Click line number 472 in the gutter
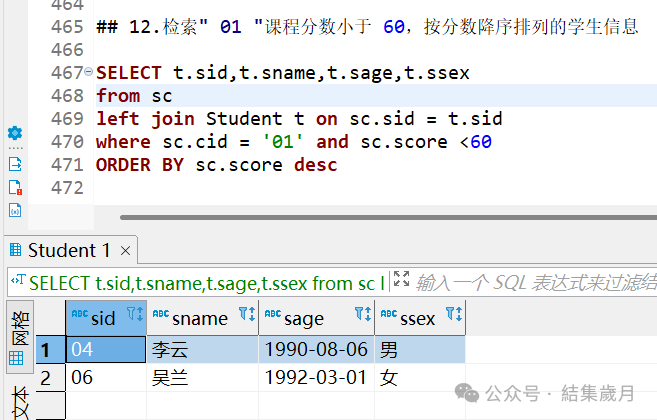 [67, 188]
